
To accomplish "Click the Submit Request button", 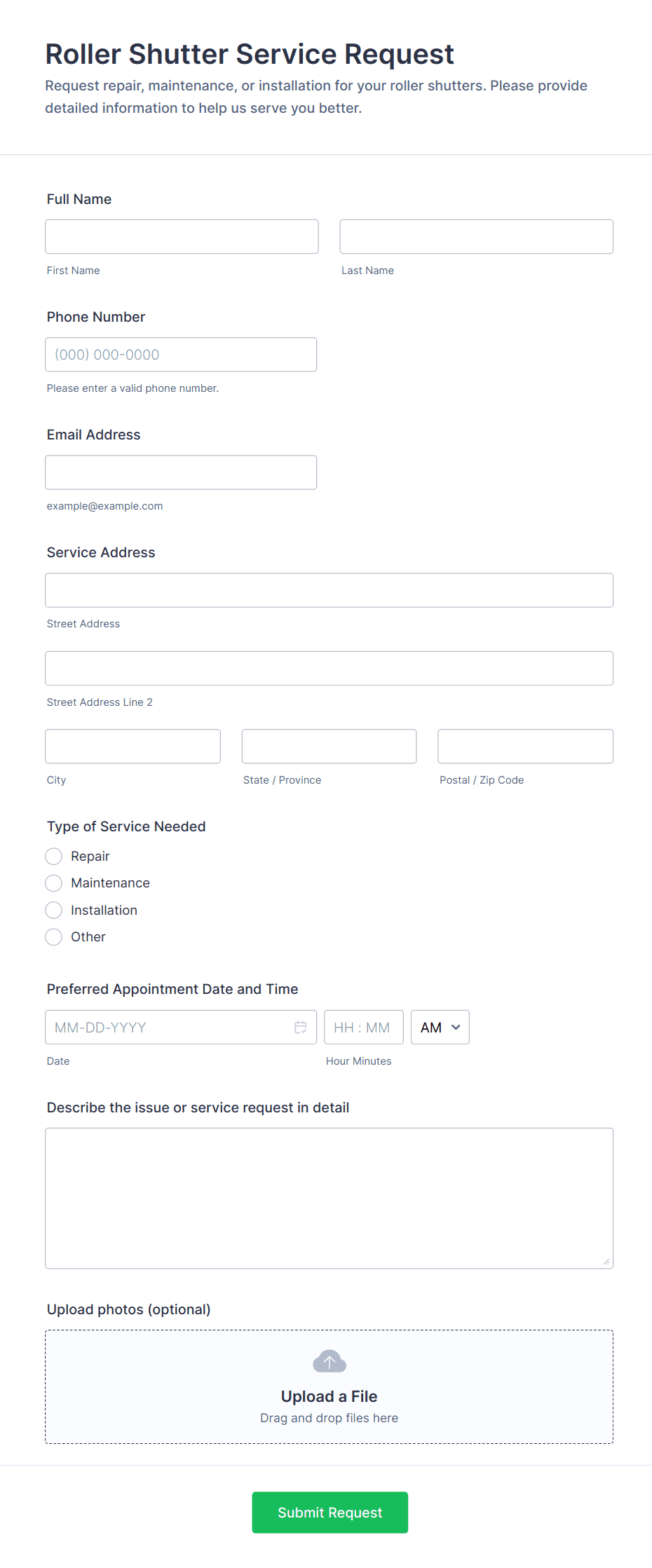I will (x=330, y=1512).
